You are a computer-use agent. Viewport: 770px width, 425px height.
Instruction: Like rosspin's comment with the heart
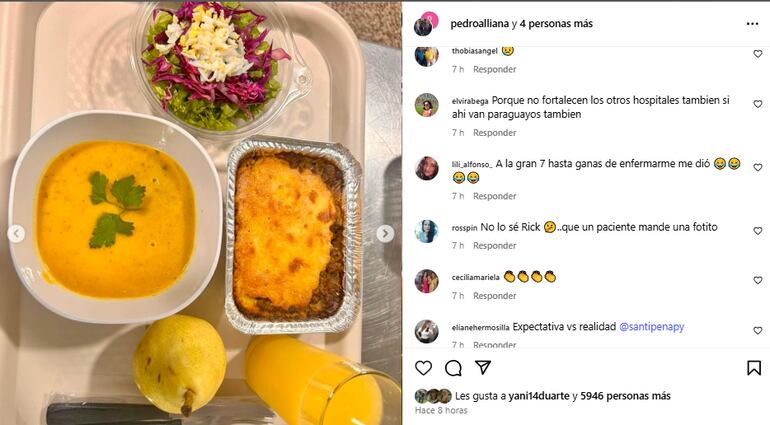(758, 231)
